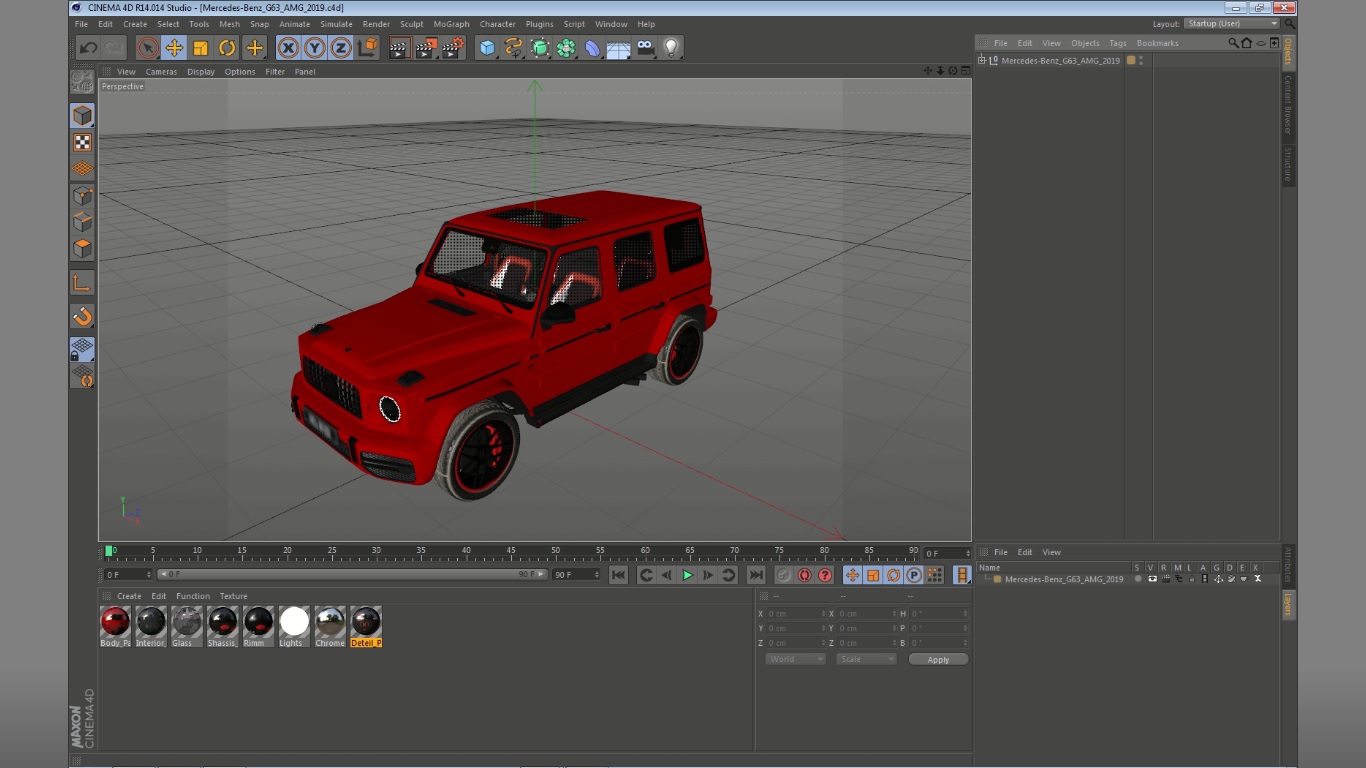Open Object Manager Tags menu
The height and width of the screenshot is (768, 1366).
1118,43
